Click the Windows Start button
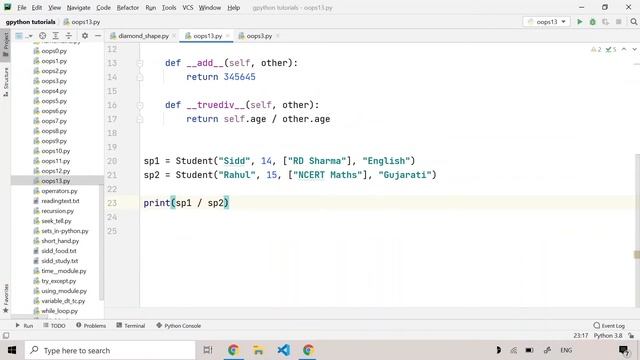The image size is (640, 360). tap(12, 350)
